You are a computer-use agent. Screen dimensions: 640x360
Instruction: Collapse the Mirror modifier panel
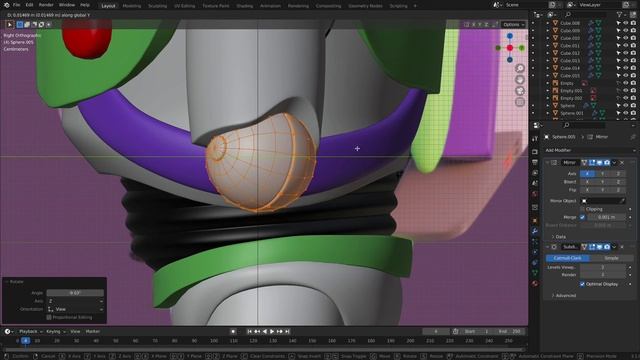point(547,162)
